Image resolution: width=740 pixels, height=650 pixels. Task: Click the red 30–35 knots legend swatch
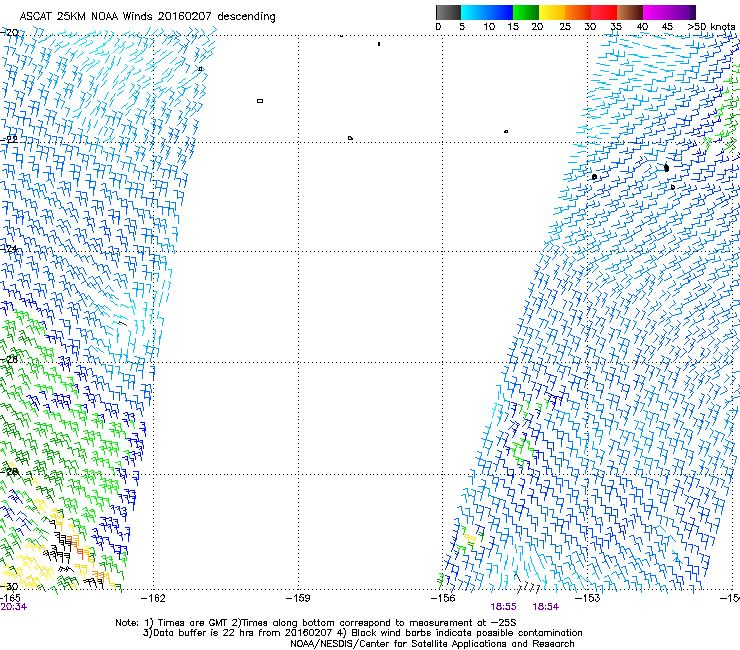point(604,12)
